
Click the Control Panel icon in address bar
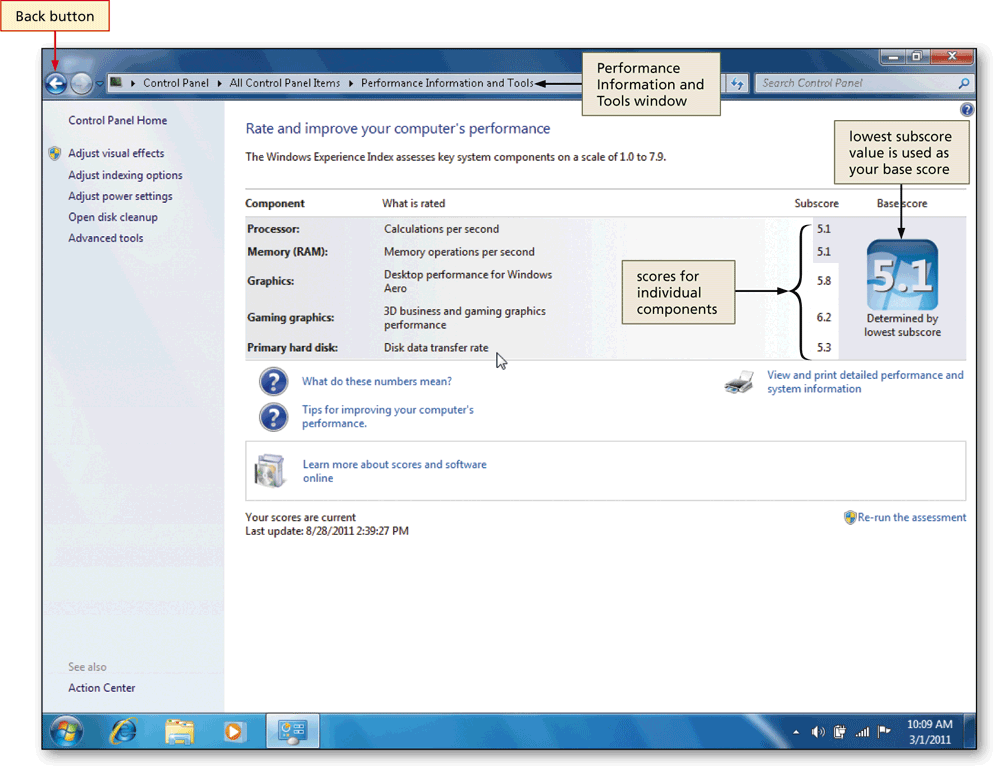click(x=116, y=83)
